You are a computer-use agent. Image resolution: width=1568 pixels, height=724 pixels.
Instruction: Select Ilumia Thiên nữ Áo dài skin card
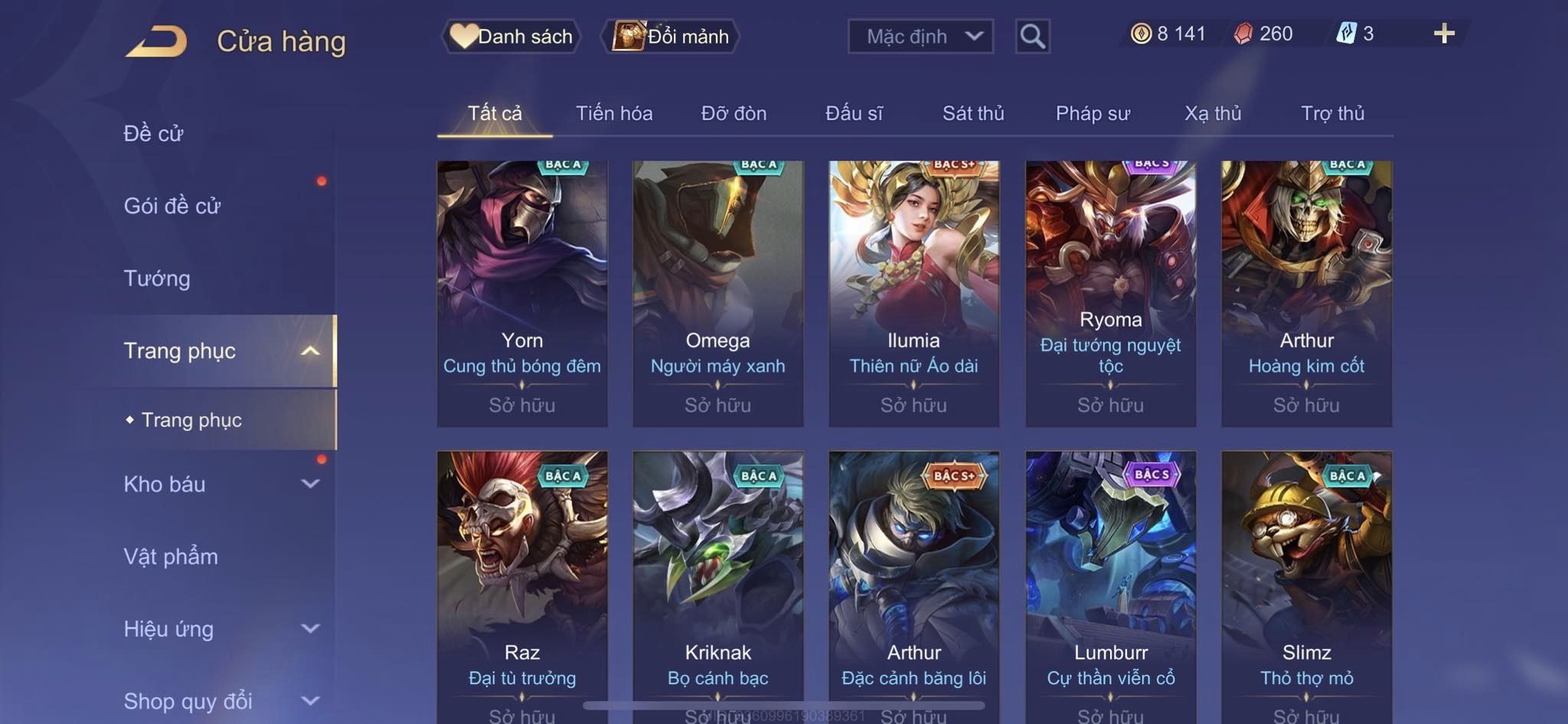click(x=913, y=293)
